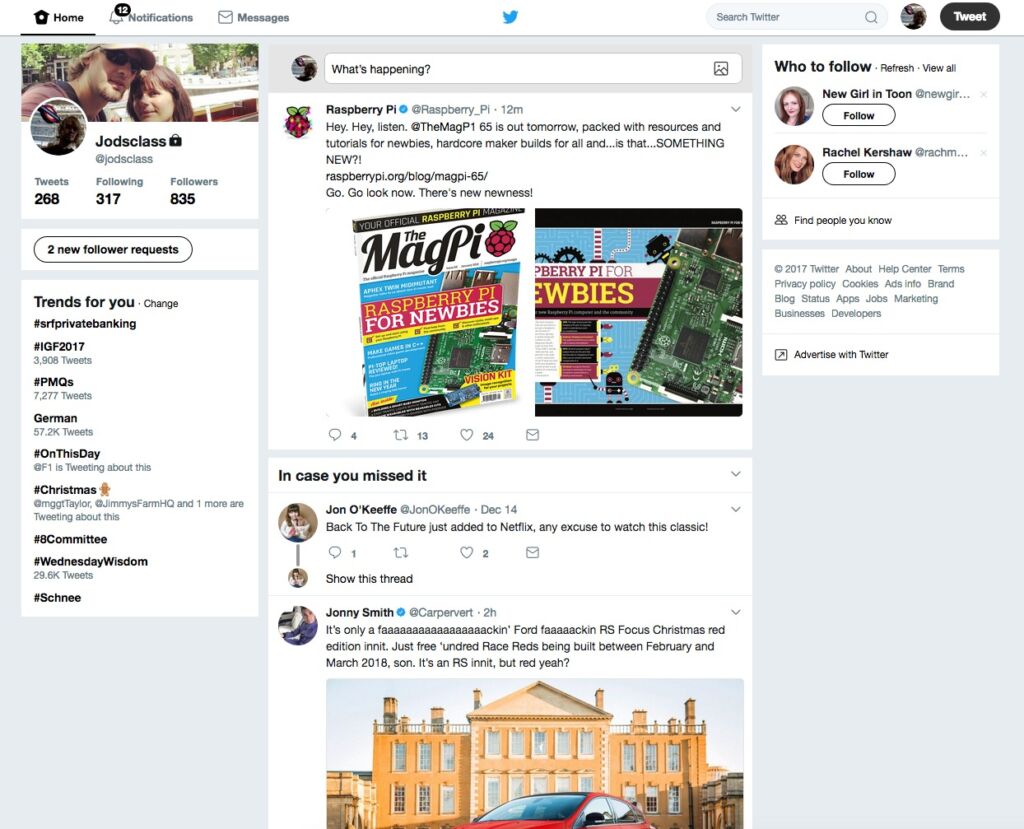
Task: Open Rachel Kershaw avatar
Action: [793, 165]
